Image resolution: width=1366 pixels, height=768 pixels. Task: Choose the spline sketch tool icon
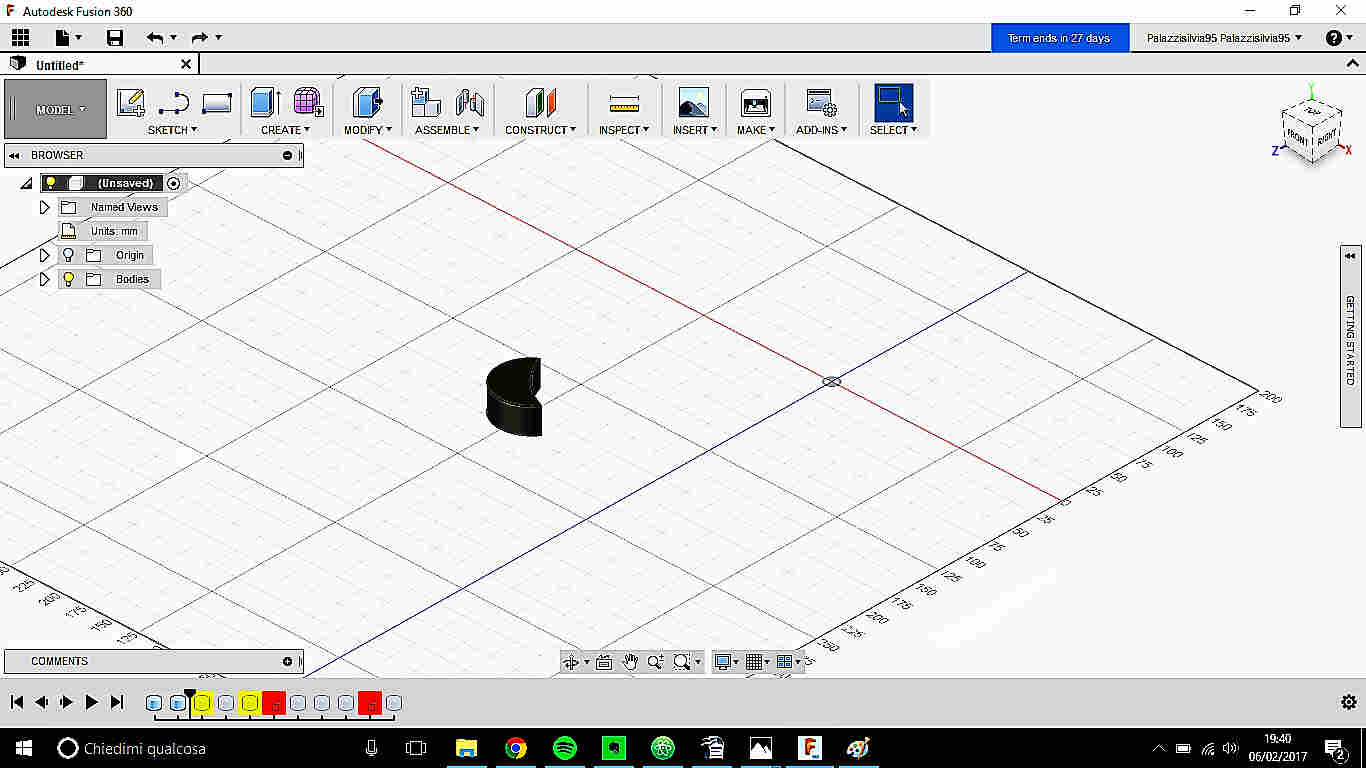pos(174,102)
